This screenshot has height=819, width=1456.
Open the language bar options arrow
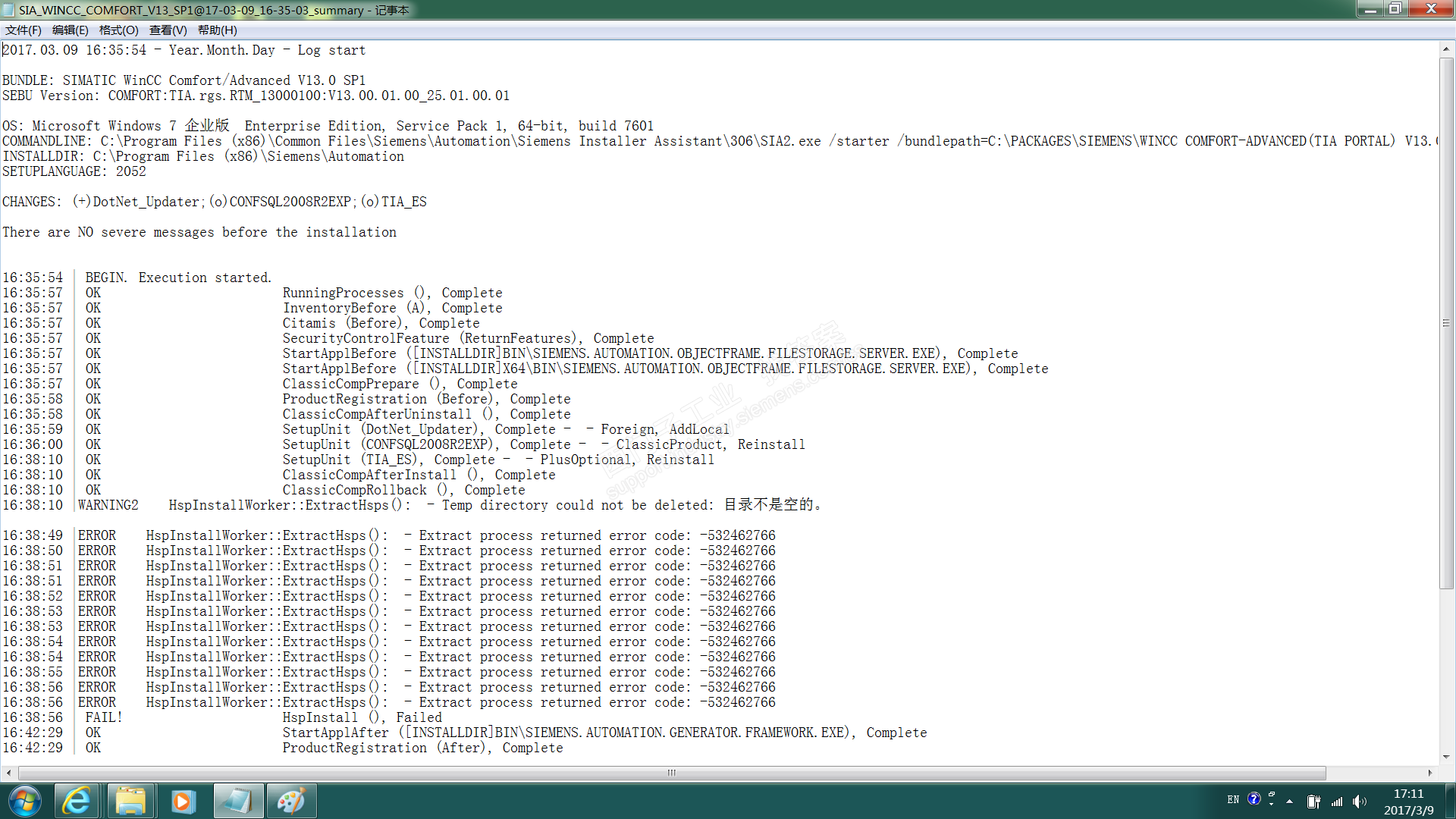(x=1272, y=802)
